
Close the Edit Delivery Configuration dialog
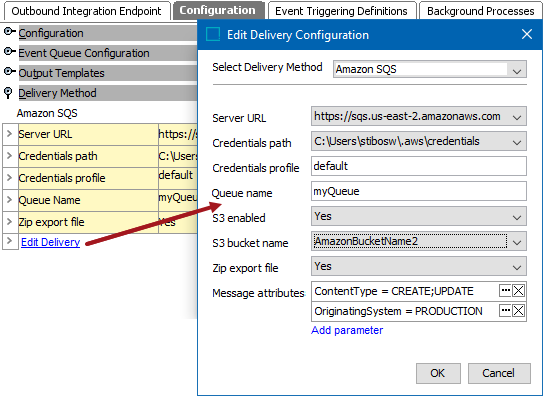[x=527, y=34]
